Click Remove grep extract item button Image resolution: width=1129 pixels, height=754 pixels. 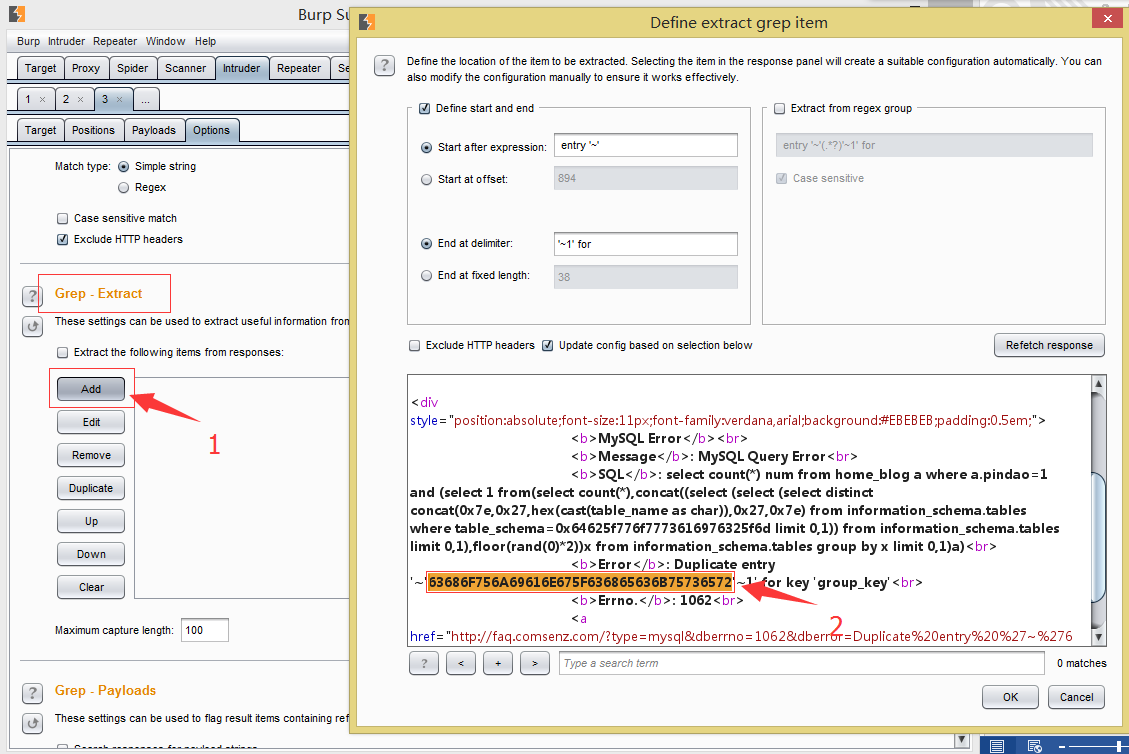tap(91, 455)
